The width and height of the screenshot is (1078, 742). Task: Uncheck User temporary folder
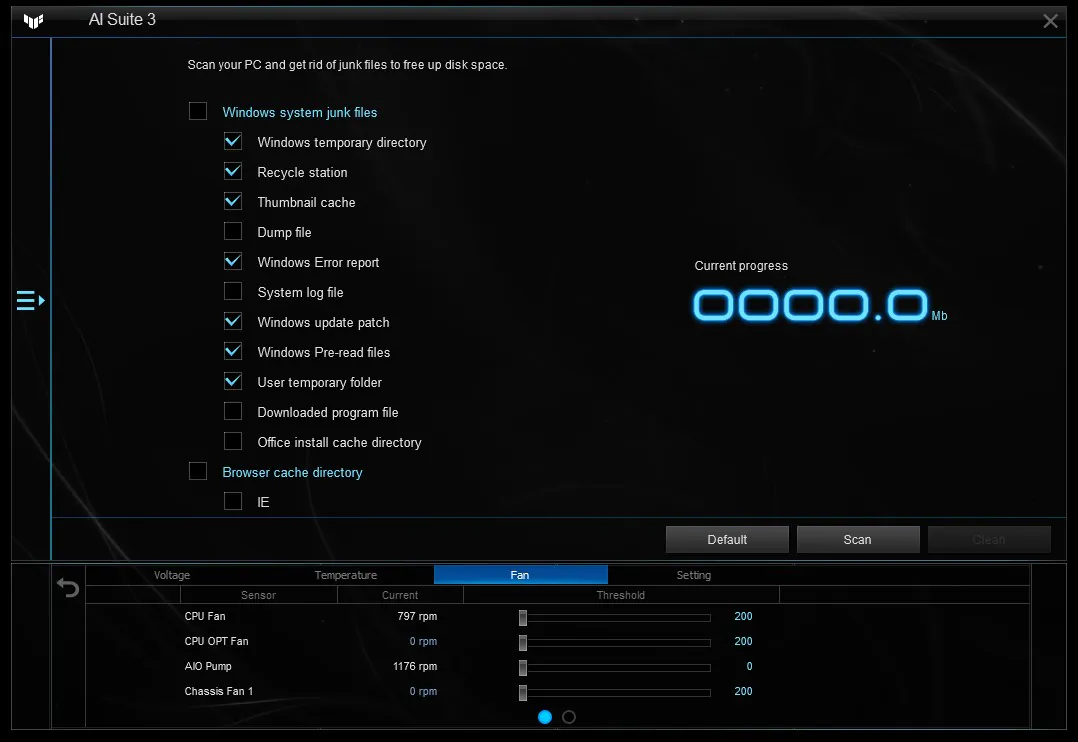(233, 381)
